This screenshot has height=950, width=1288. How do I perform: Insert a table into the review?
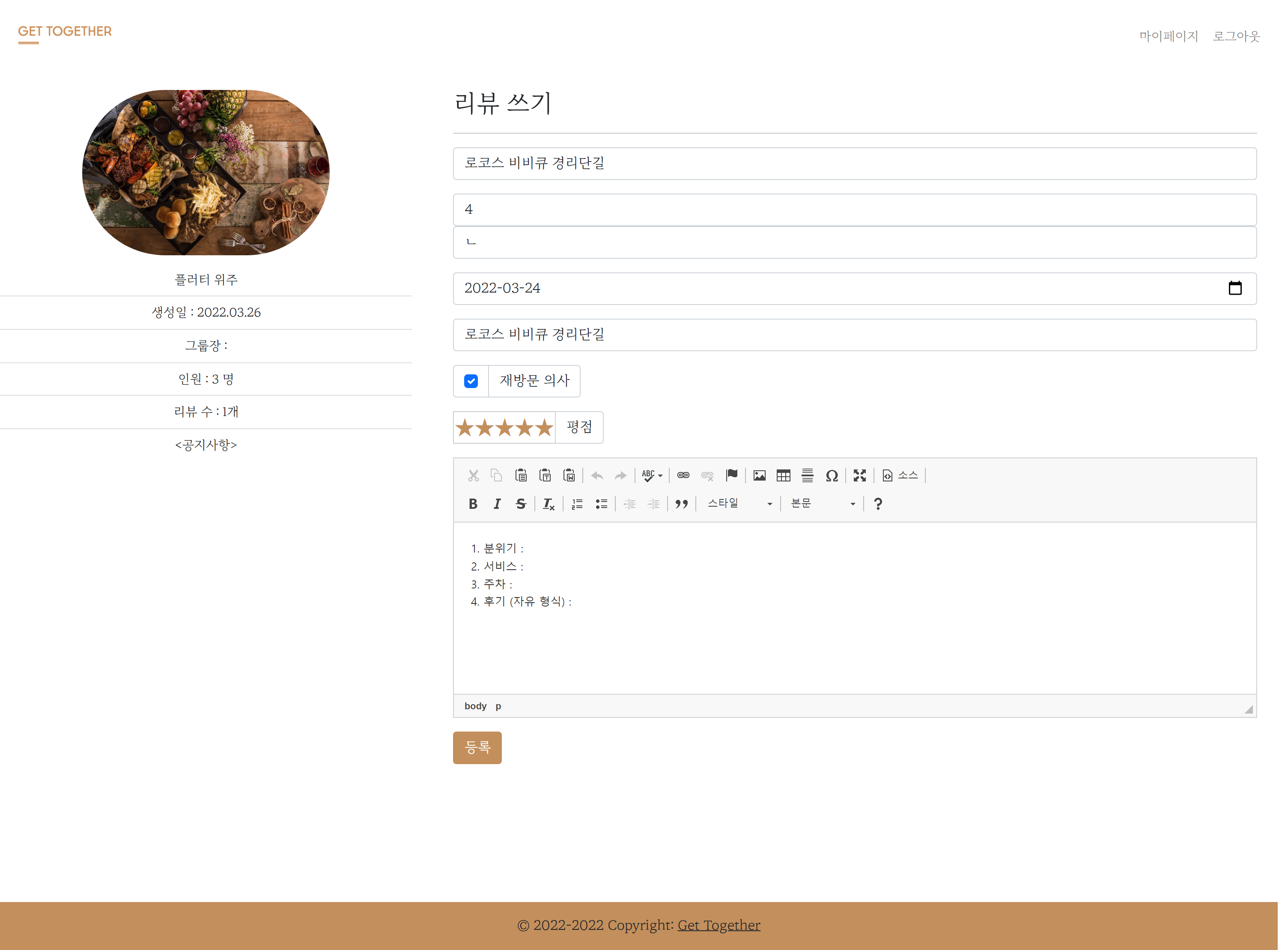coord(783,475)
